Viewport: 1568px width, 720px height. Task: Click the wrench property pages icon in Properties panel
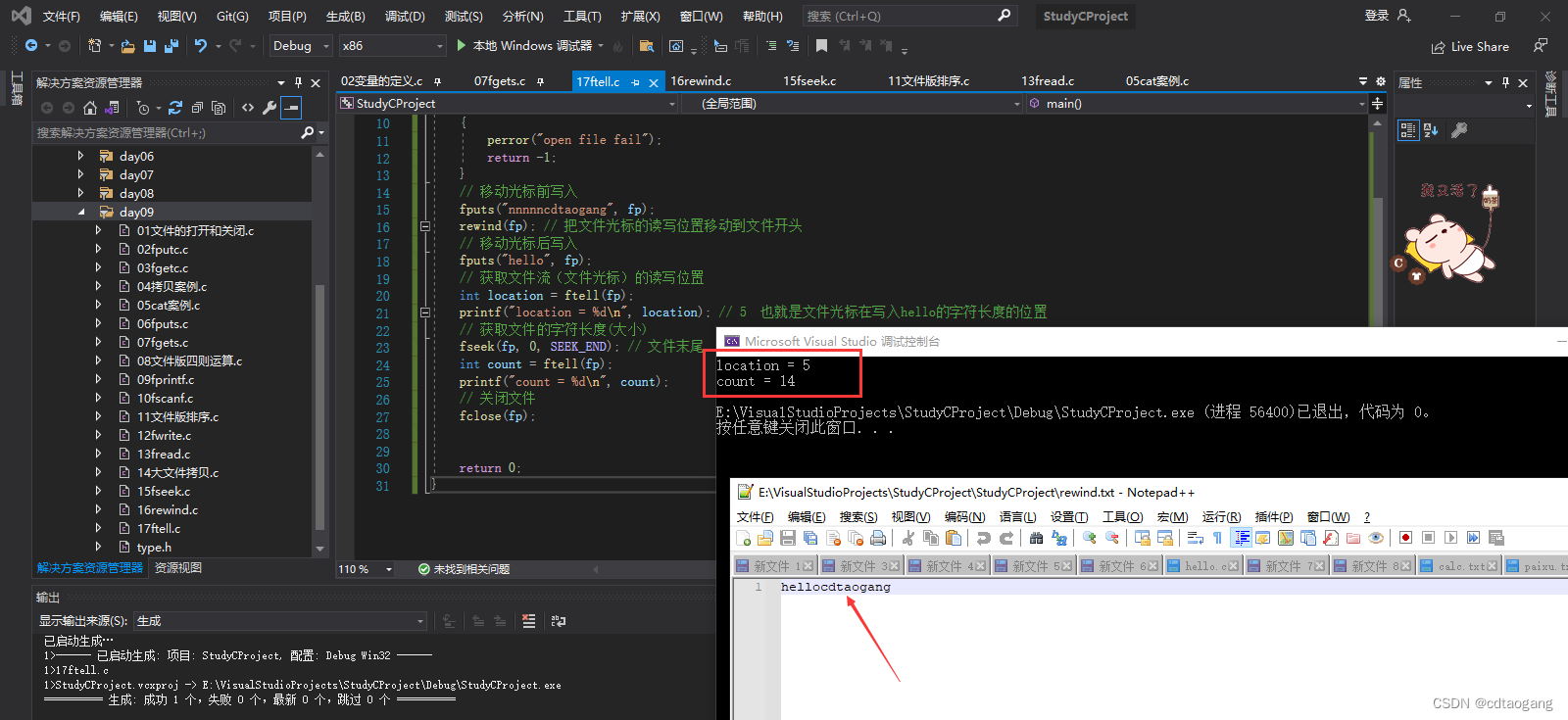coord(1459,130)
